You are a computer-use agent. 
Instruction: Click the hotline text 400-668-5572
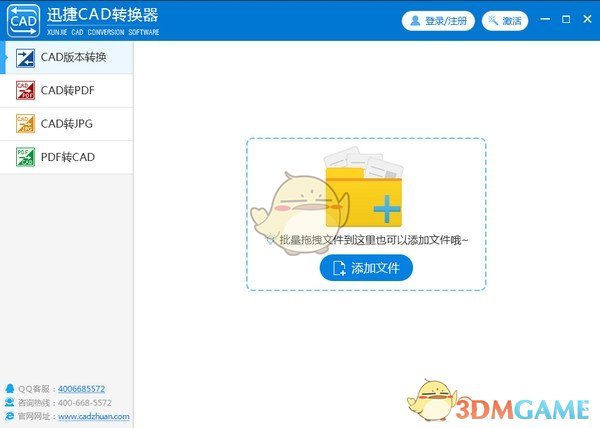[x=85, y=403]
